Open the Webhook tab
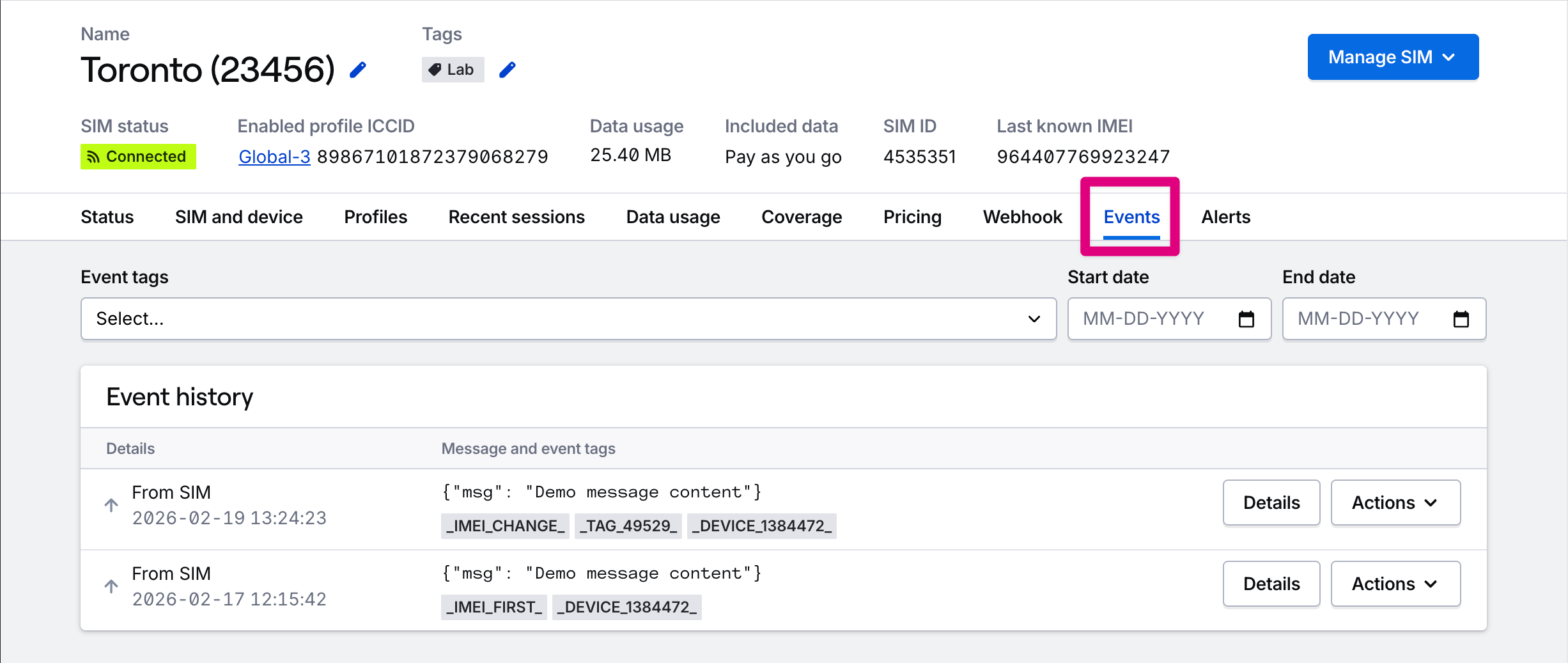Viewport: 1568px width, 663px height. [x=1022, y=217]
